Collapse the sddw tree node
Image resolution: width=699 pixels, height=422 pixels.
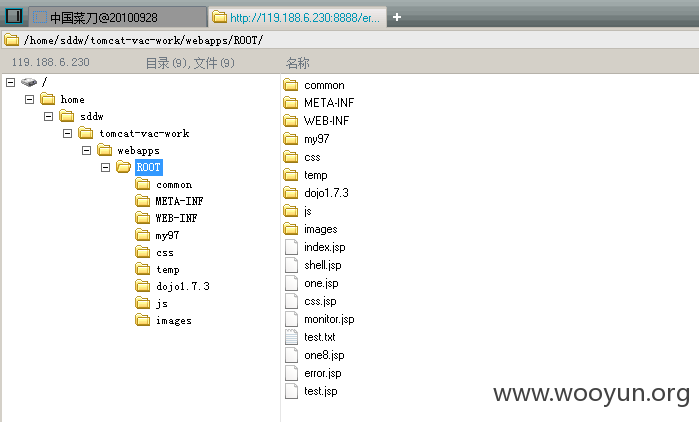[x=49, y=116]
